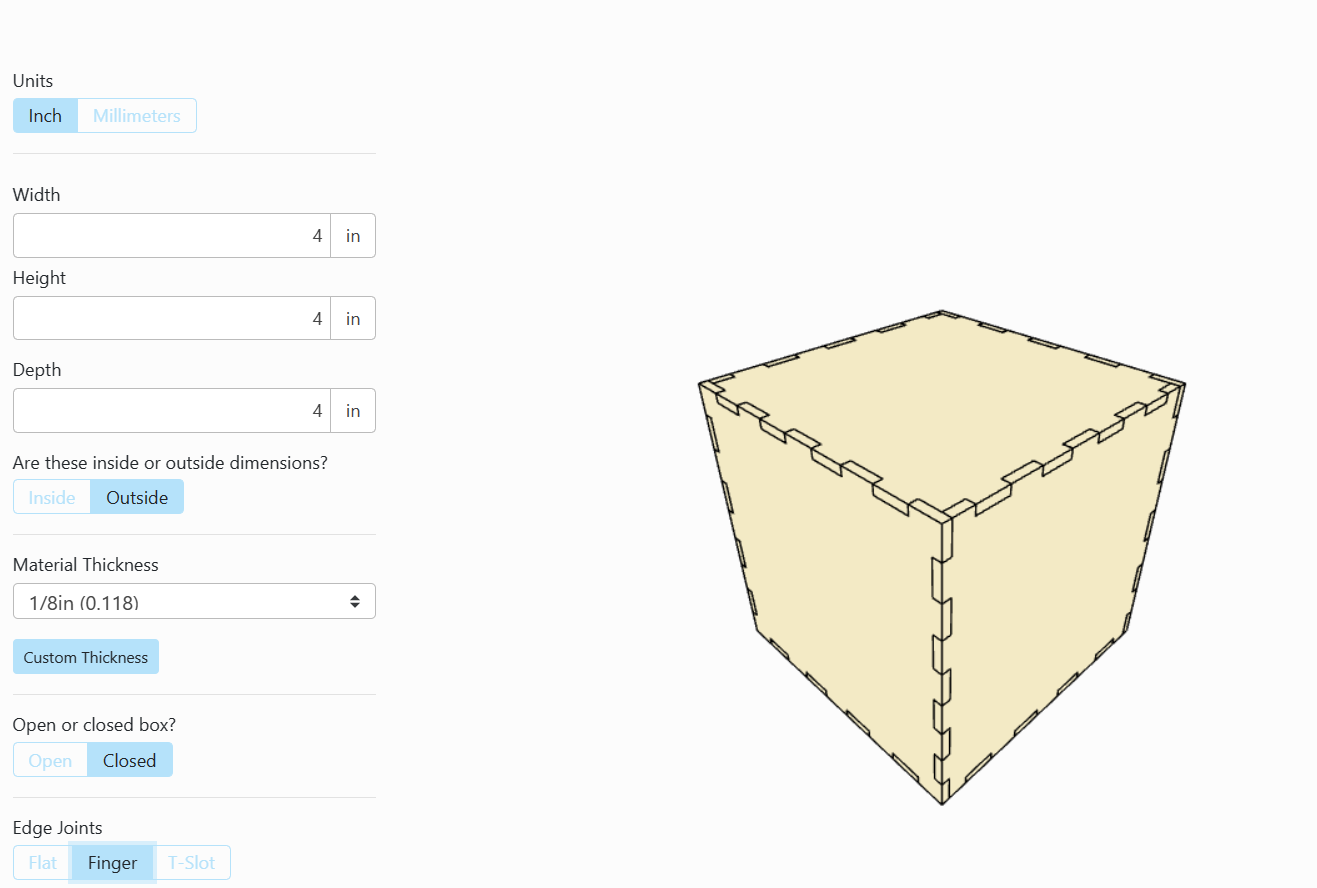Select Finger edge joints
This screenshot has height=888, width=1317.
(112, 862)
